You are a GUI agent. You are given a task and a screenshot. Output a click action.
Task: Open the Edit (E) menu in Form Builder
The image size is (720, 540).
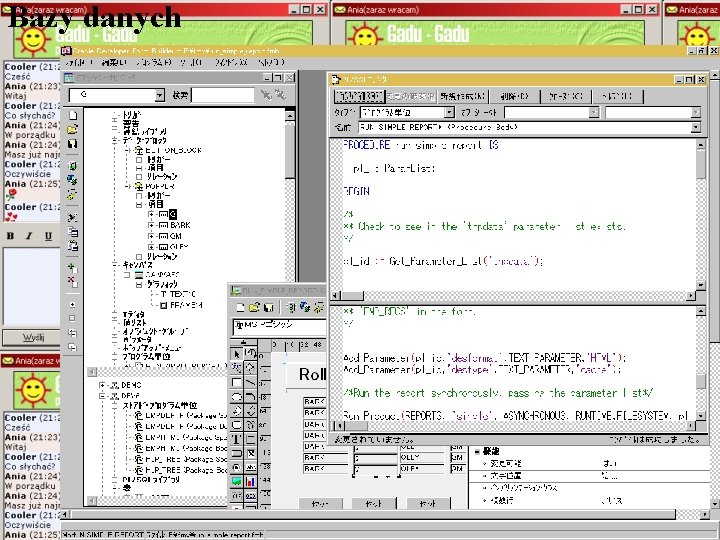coord(113,62)
